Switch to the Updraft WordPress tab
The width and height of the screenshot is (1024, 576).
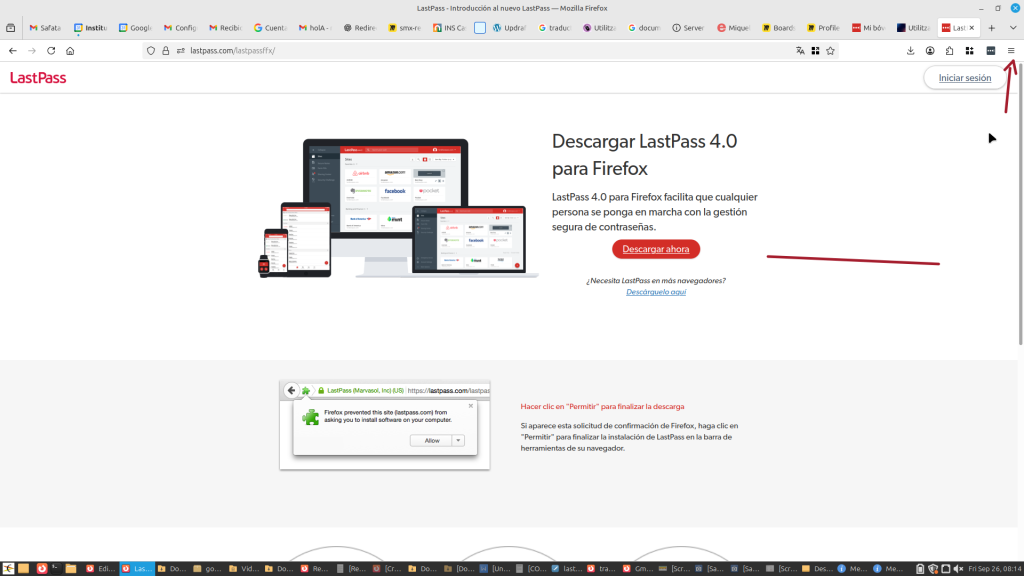pos(511,28)
